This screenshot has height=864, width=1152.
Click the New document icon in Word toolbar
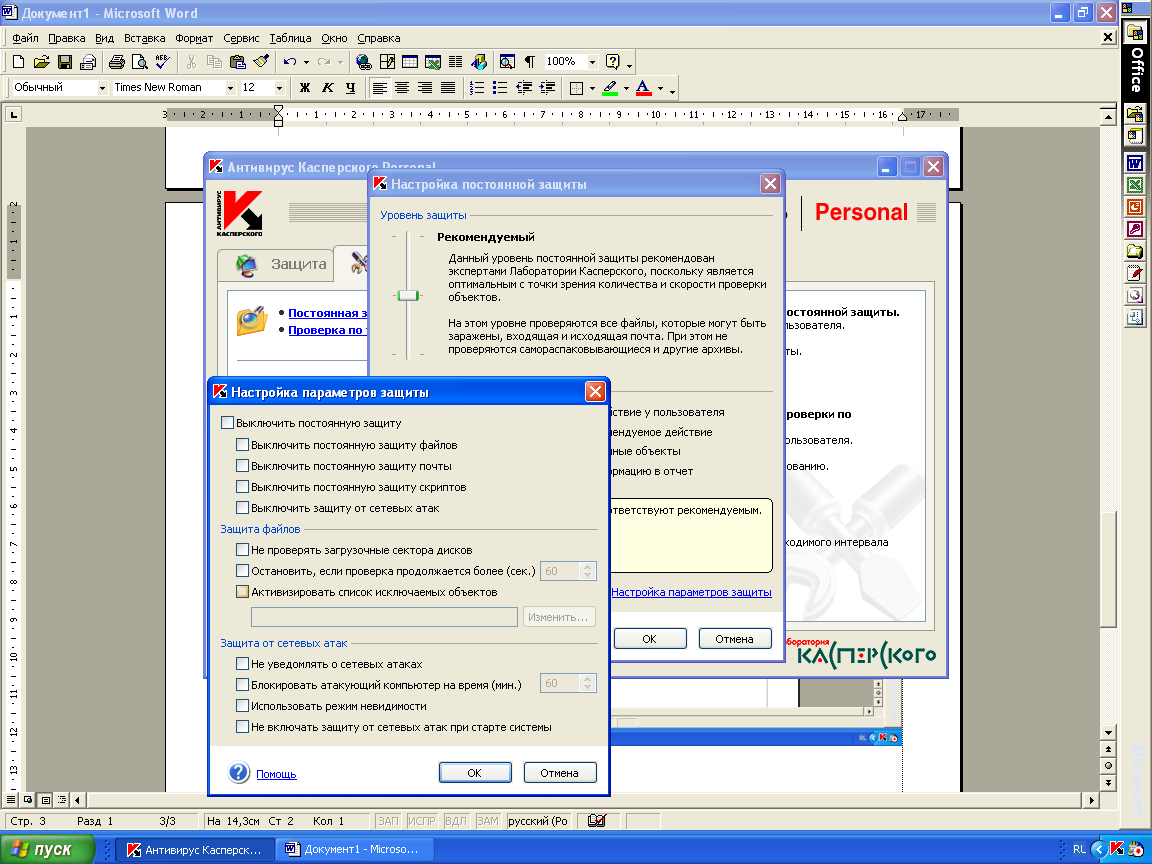coord(18,62)
